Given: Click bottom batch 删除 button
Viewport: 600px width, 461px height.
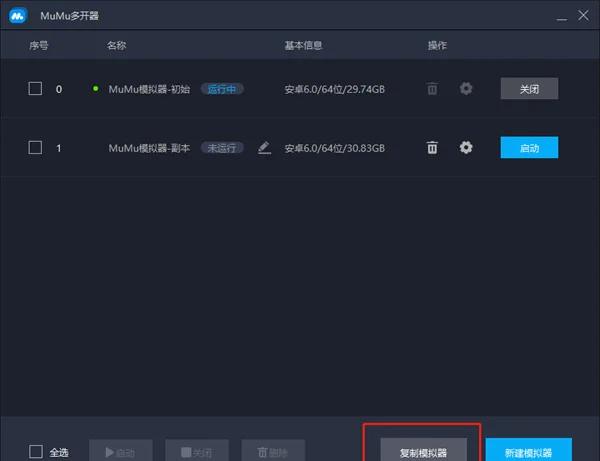Looking at the screenshot, I should [273, 451].
